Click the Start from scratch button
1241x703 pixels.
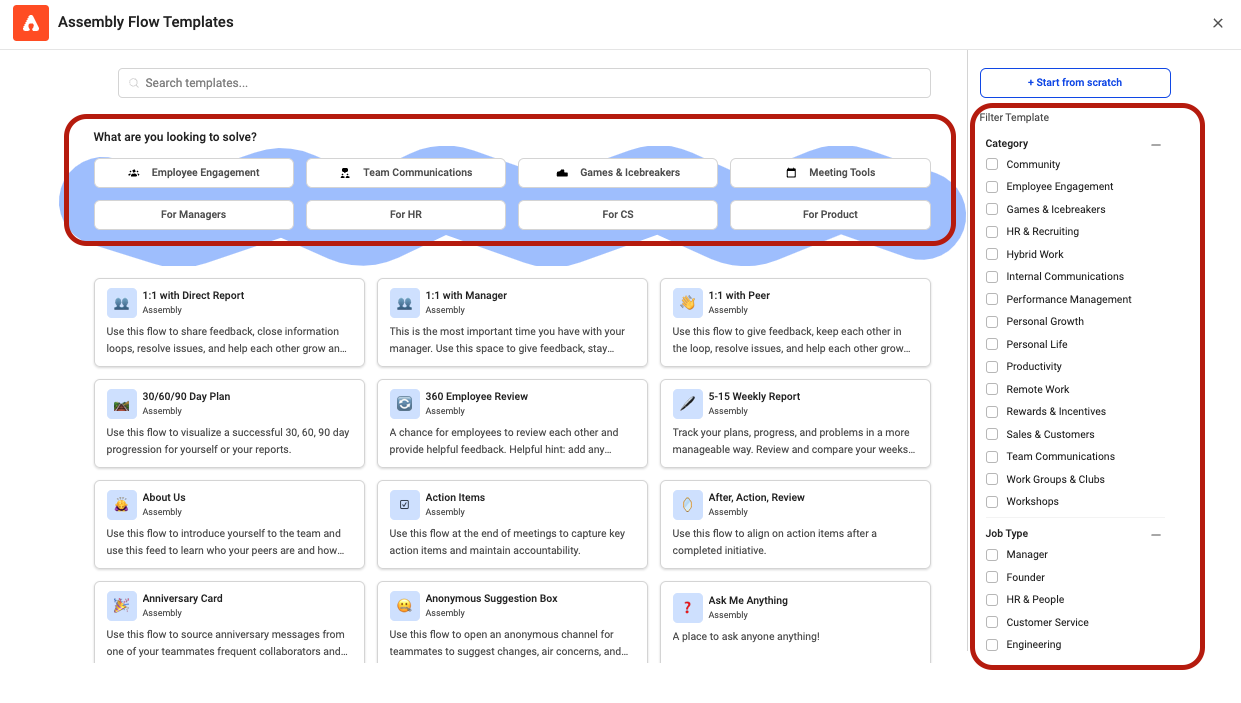(x=1075, y=82)
